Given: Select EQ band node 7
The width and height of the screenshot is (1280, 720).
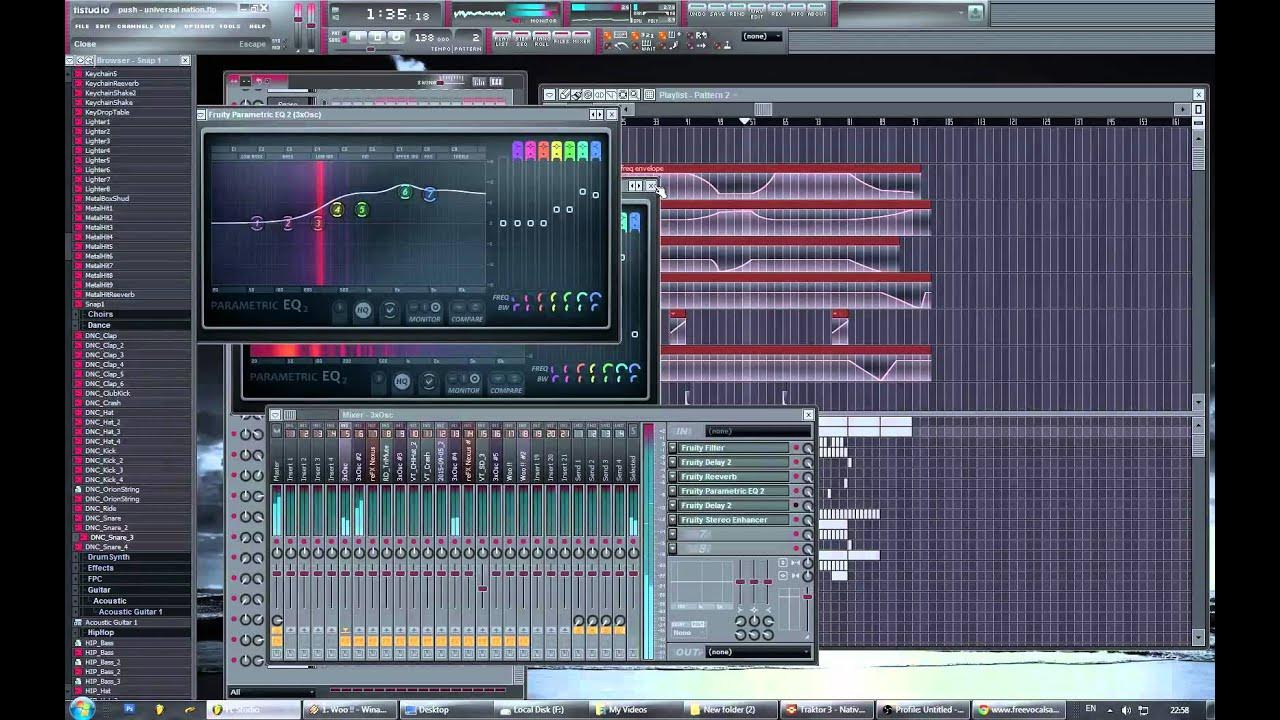Looking at the screenshot, I should tap(430, 194).
